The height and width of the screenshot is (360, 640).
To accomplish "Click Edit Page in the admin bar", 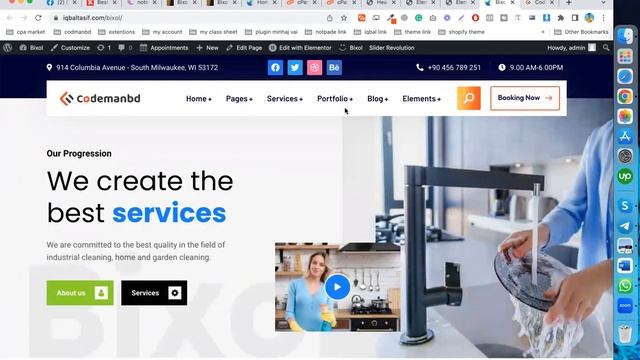I will pos(244,48).
